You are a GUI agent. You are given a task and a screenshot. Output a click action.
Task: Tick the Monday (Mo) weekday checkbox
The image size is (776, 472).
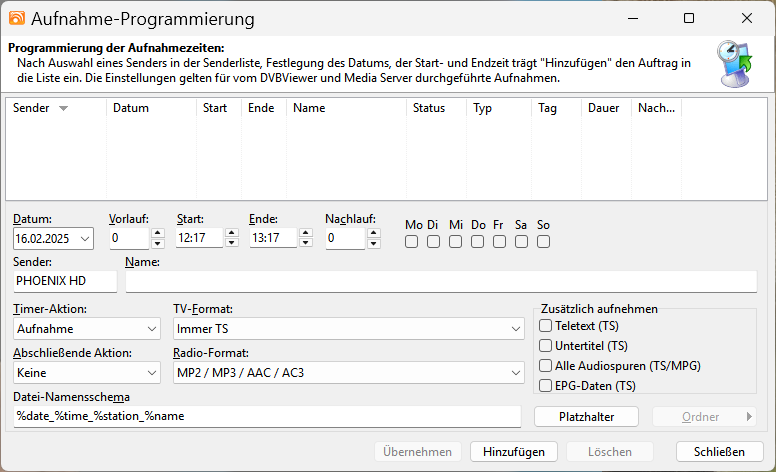point(412,241)
